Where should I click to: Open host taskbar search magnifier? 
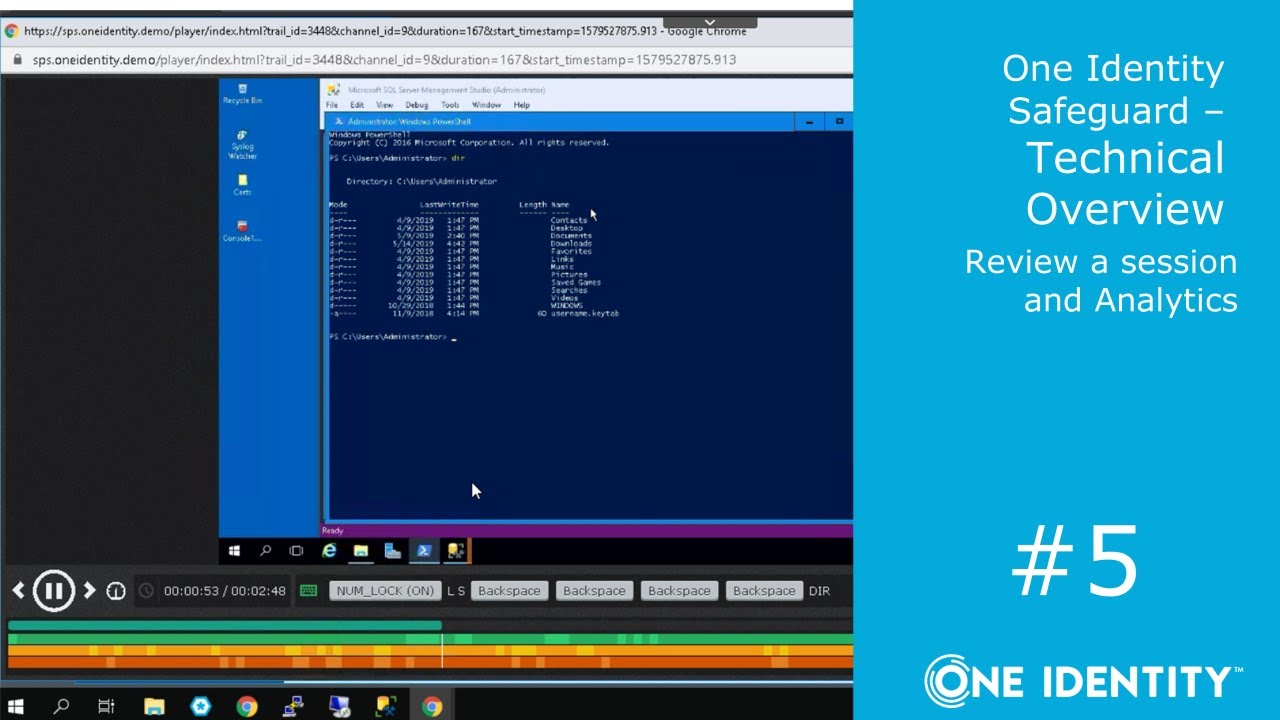[61, 707]
